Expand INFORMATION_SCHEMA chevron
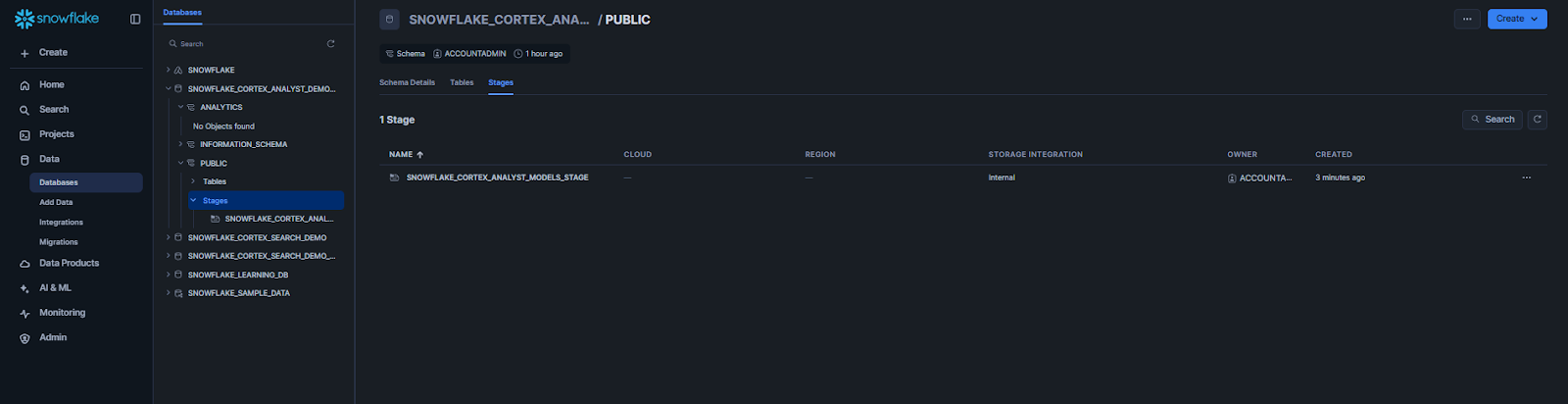Viewport: 1568px width, 404px height. [180, 145]
